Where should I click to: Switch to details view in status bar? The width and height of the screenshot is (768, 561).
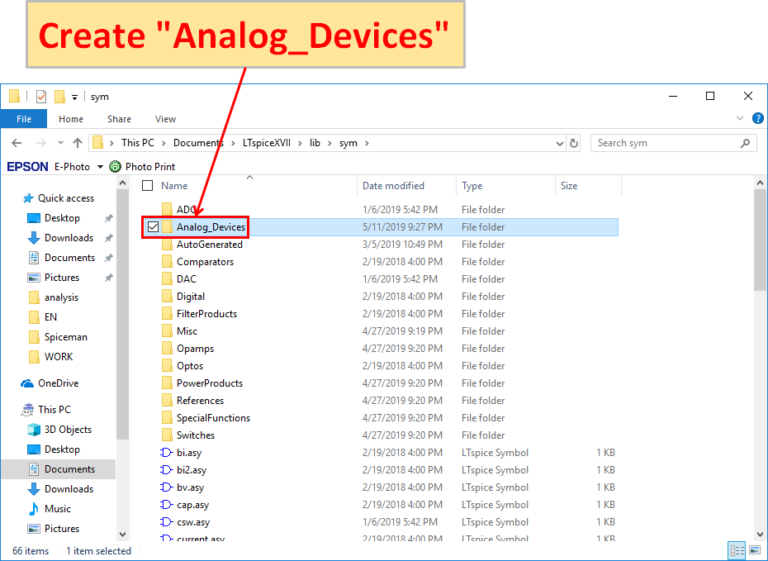coord(736,551)
